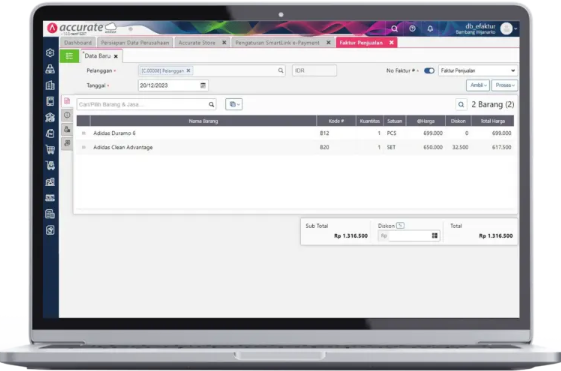Toggle the No Faktur automatic numbering switch
Screen dimensions: 561x371
point(429,71)
